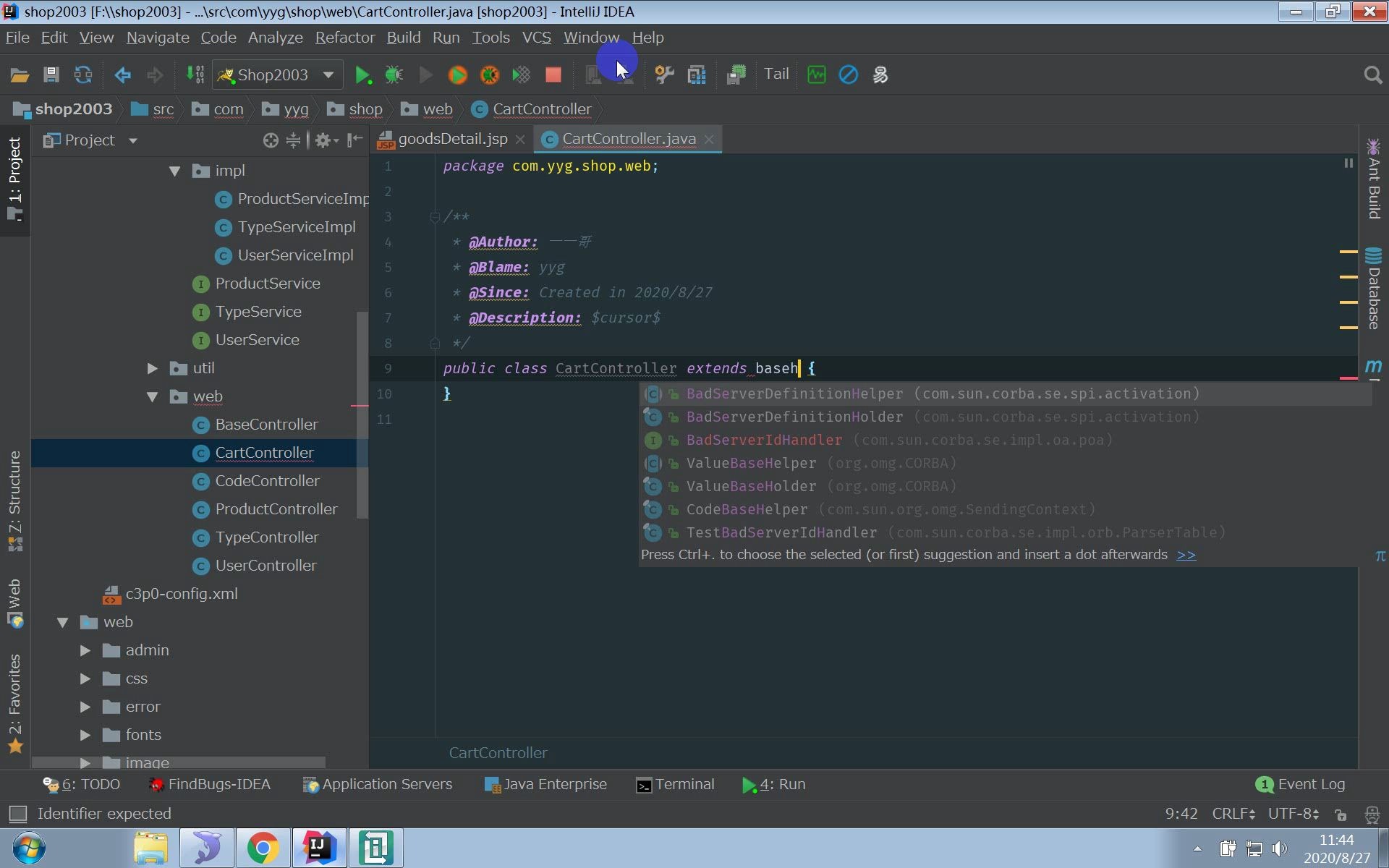Click the >> link in completion hint
Viewport: 1389px width, 868px height.
1186,555
